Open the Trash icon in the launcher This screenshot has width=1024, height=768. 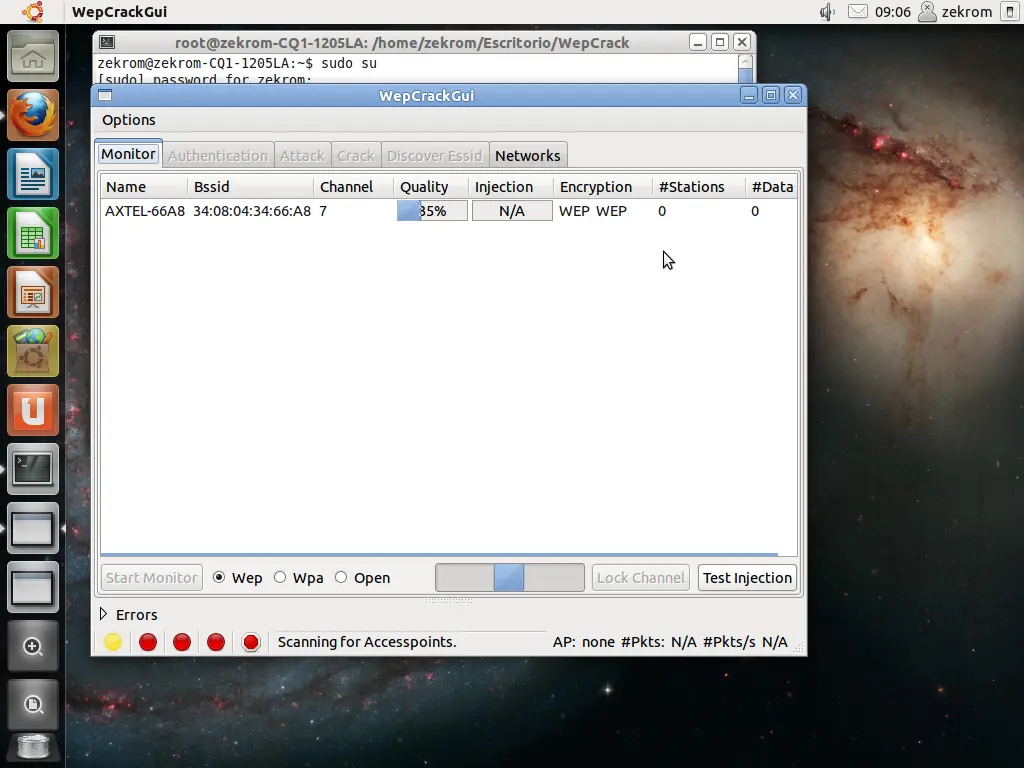[33, 748]
